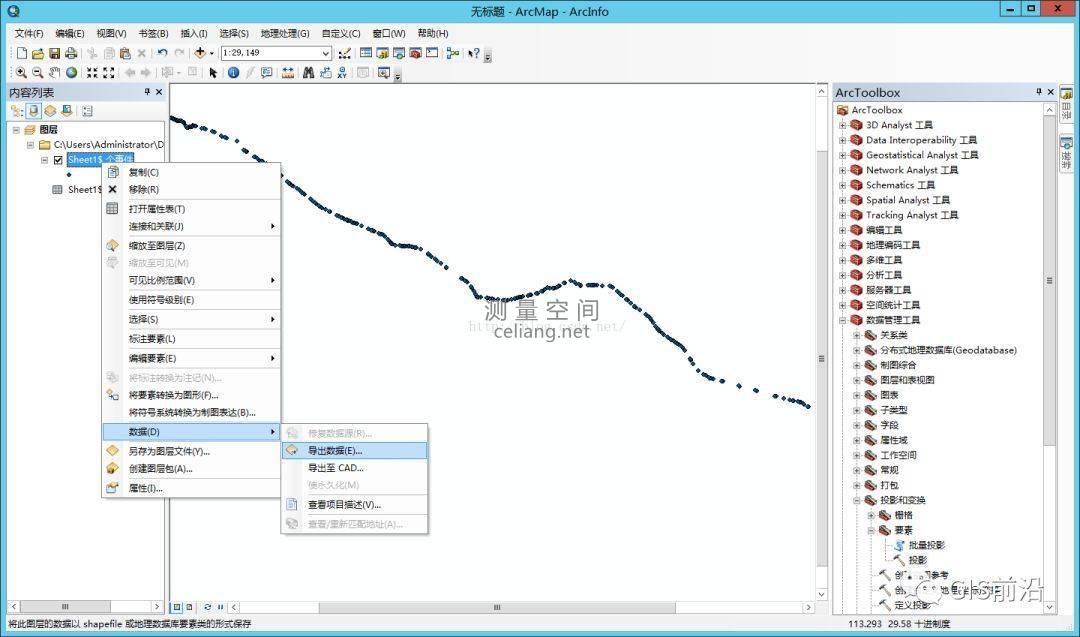The width and height of the screenshot is (1080, 637).
Task: Collapse the 数据管理工具 toolbox
Action: coord(842,320)
